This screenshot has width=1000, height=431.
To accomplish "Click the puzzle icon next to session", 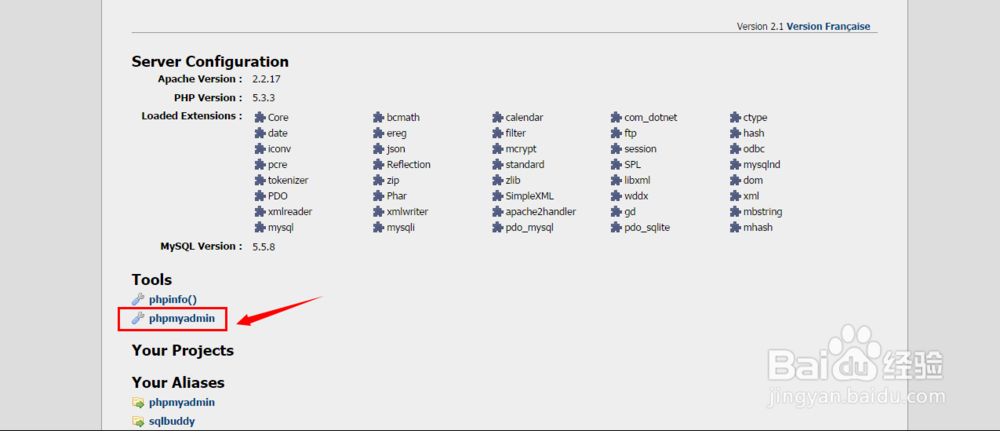I will (x=616, y=149).
